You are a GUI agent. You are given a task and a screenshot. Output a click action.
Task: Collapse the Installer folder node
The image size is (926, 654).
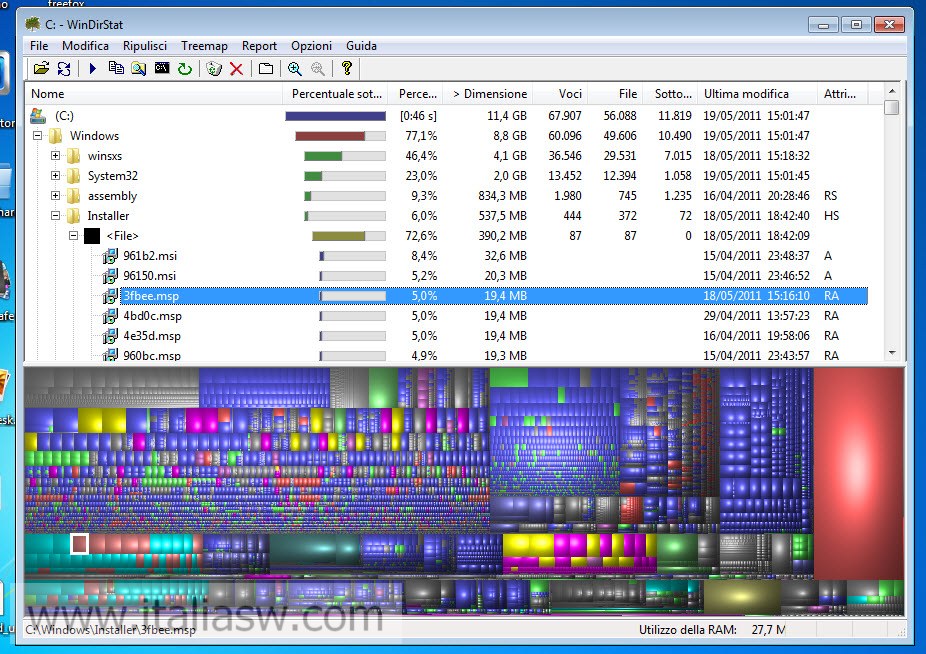pos(56,216)
